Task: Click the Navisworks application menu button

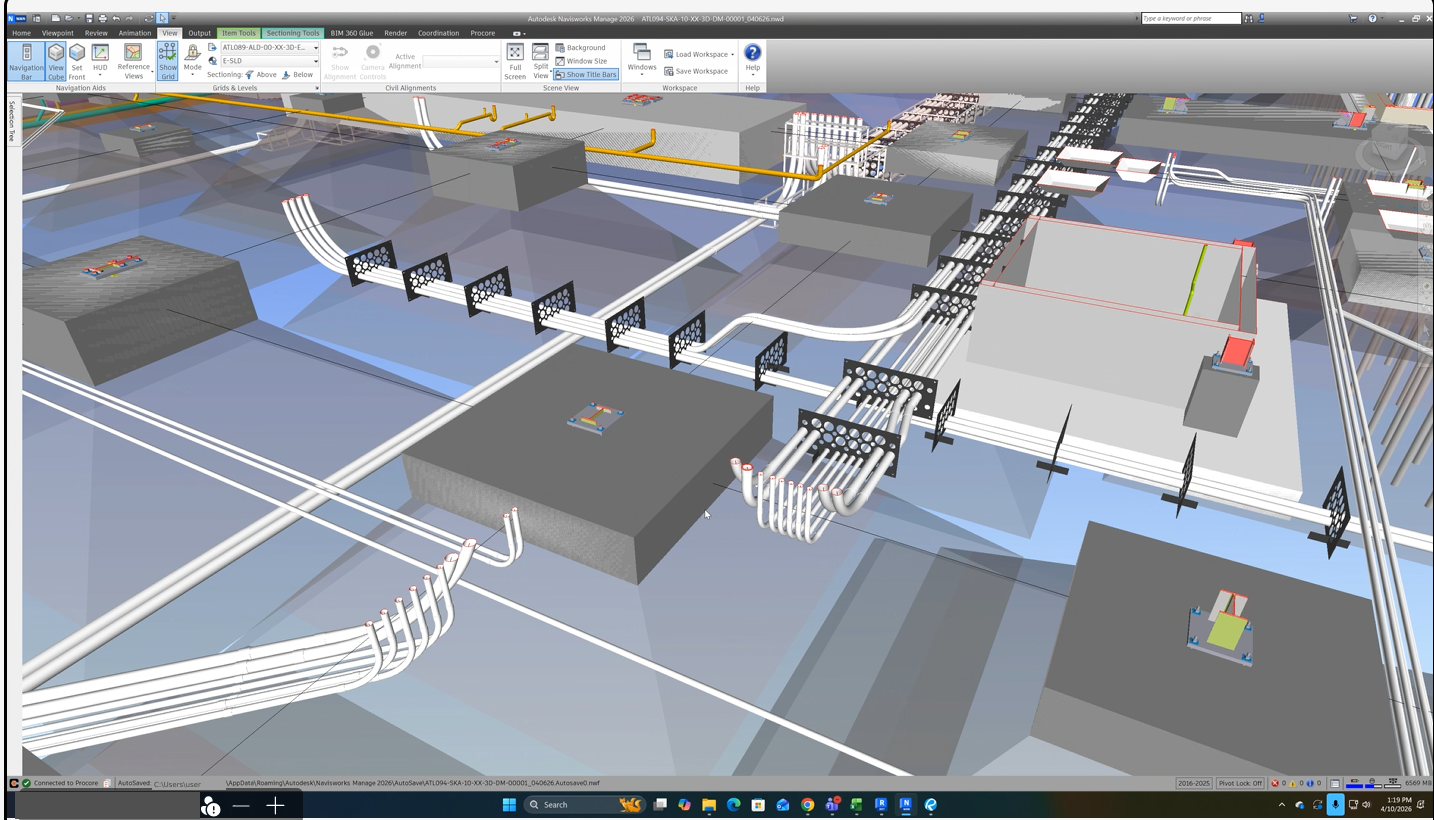Action: point(16,18)
